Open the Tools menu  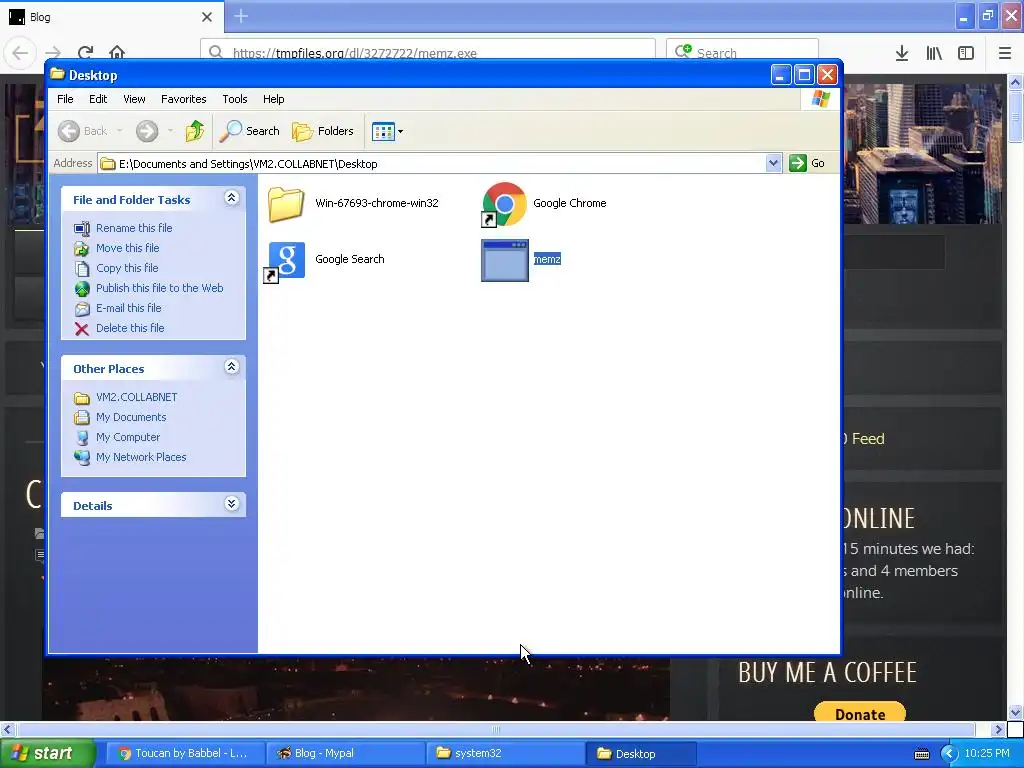(x=234, y=99)
